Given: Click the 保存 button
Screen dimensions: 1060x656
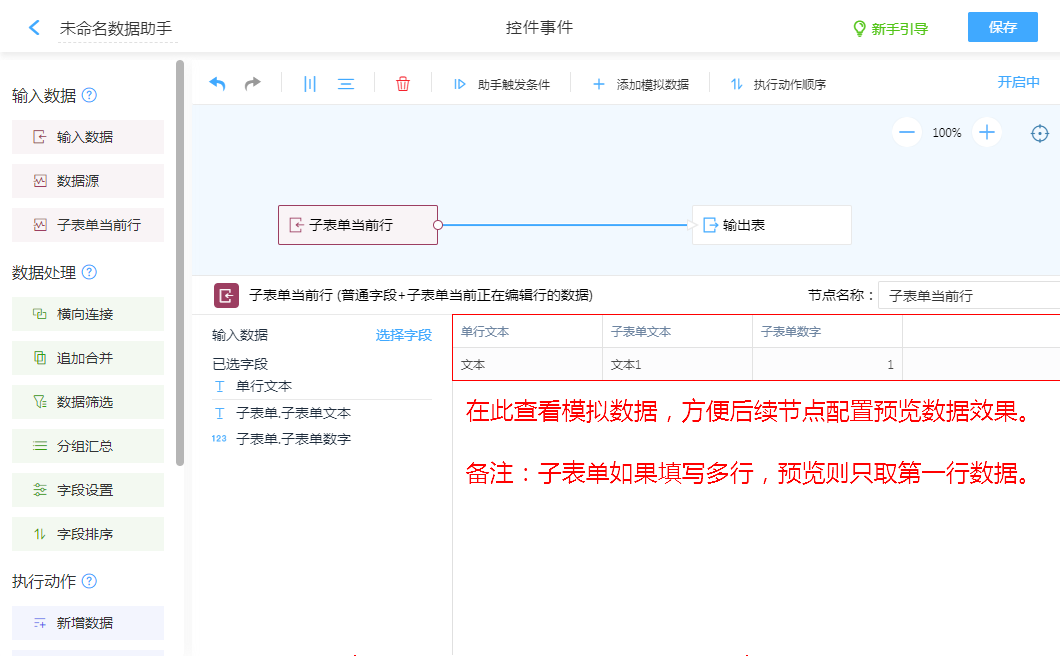Looking at the screenshot, I should [1002, 27].
